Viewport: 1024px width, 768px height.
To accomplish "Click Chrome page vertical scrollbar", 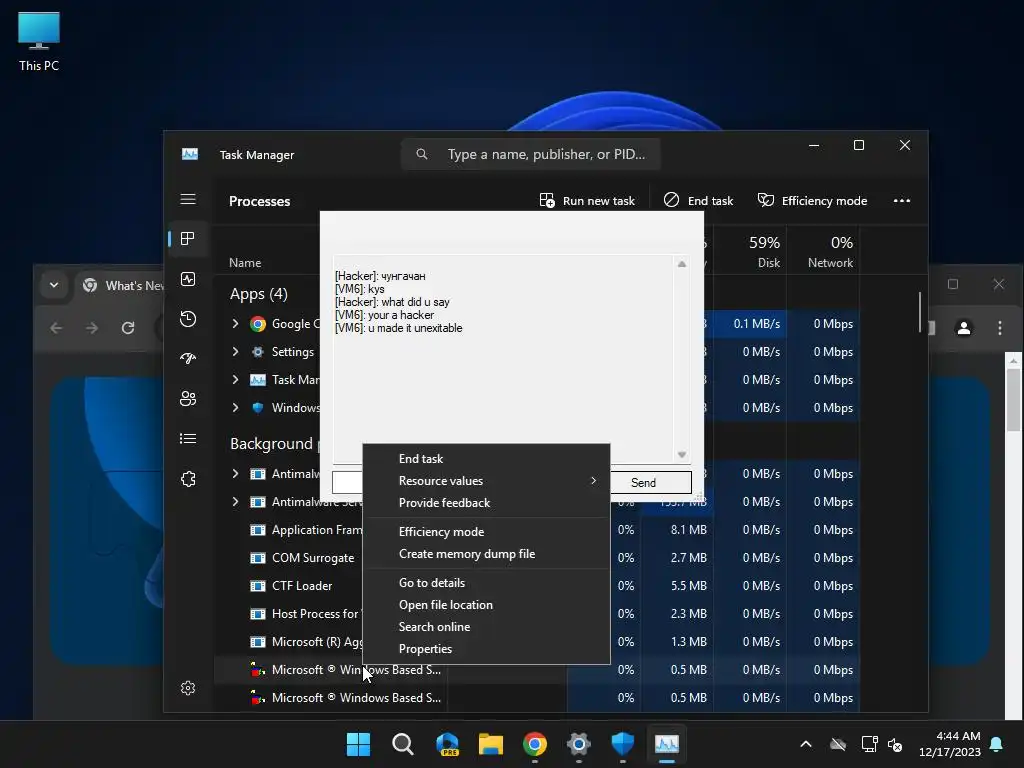I will click(x=1014, y=398).
